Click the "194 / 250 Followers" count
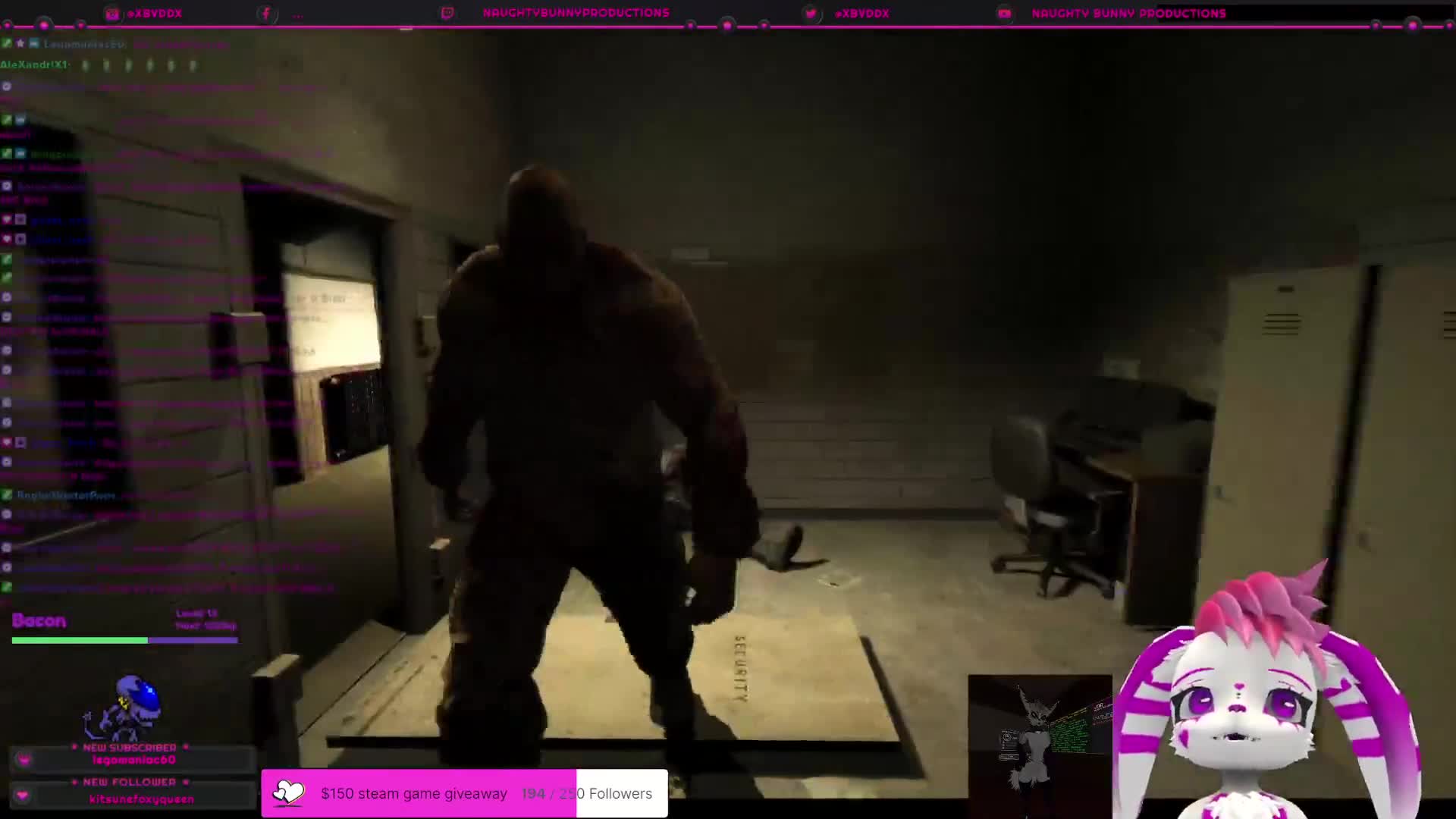 [587, 793]
